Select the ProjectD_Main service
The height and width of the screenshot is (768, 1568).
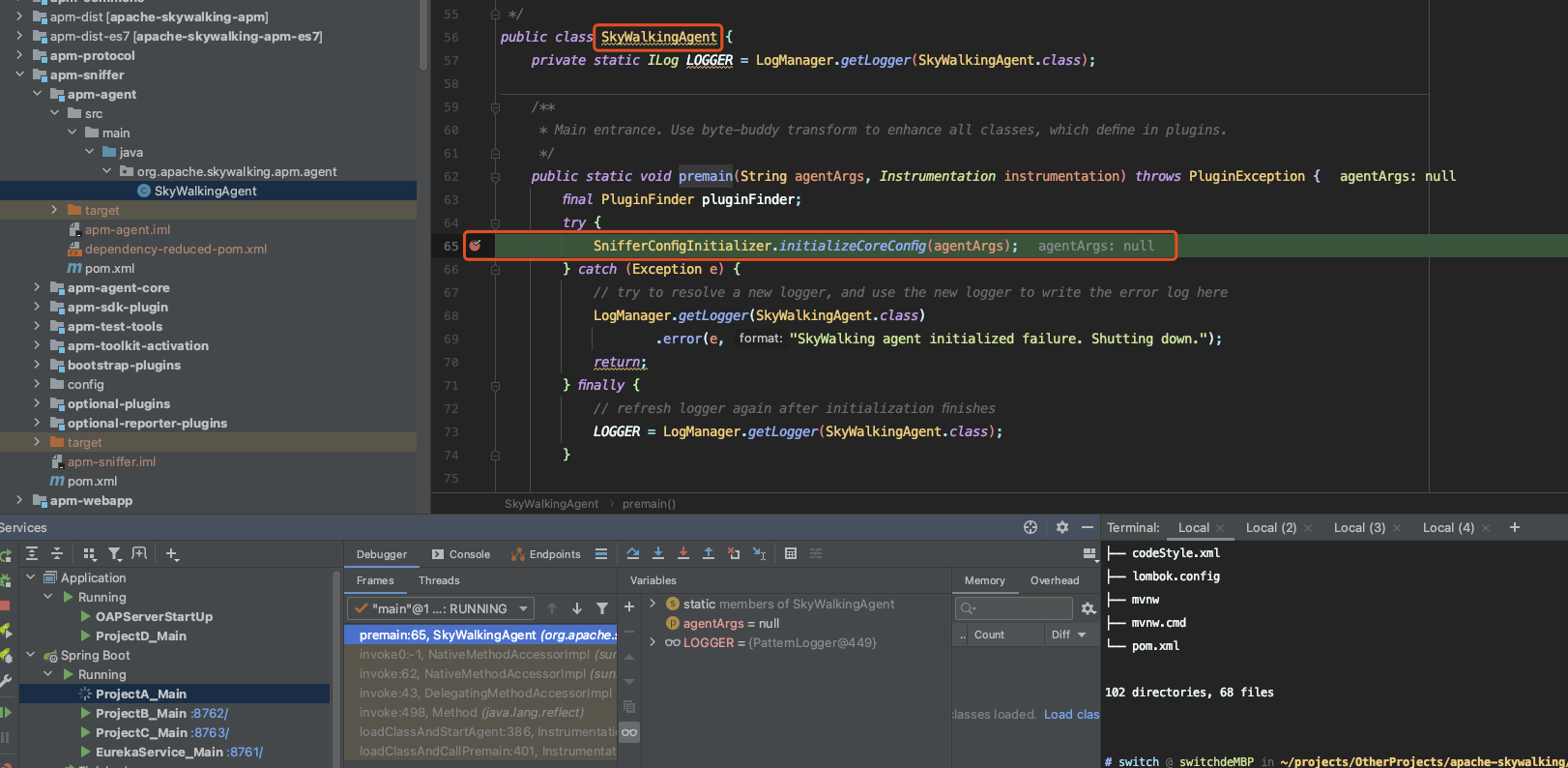tap(141, 635)
